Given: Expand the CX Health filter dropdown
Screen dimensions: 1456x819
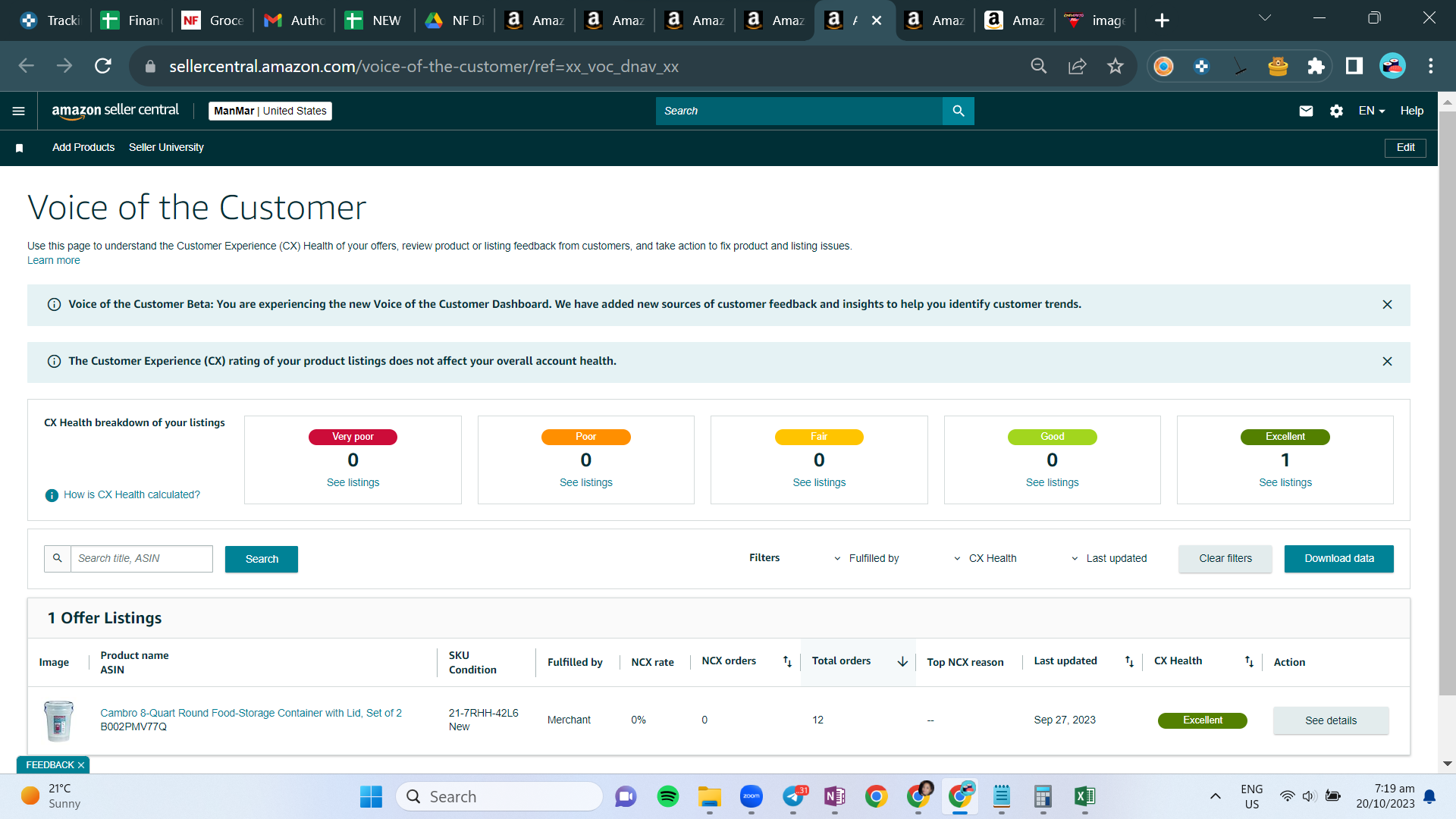Looking at the screenshot, I should [984, 559].
